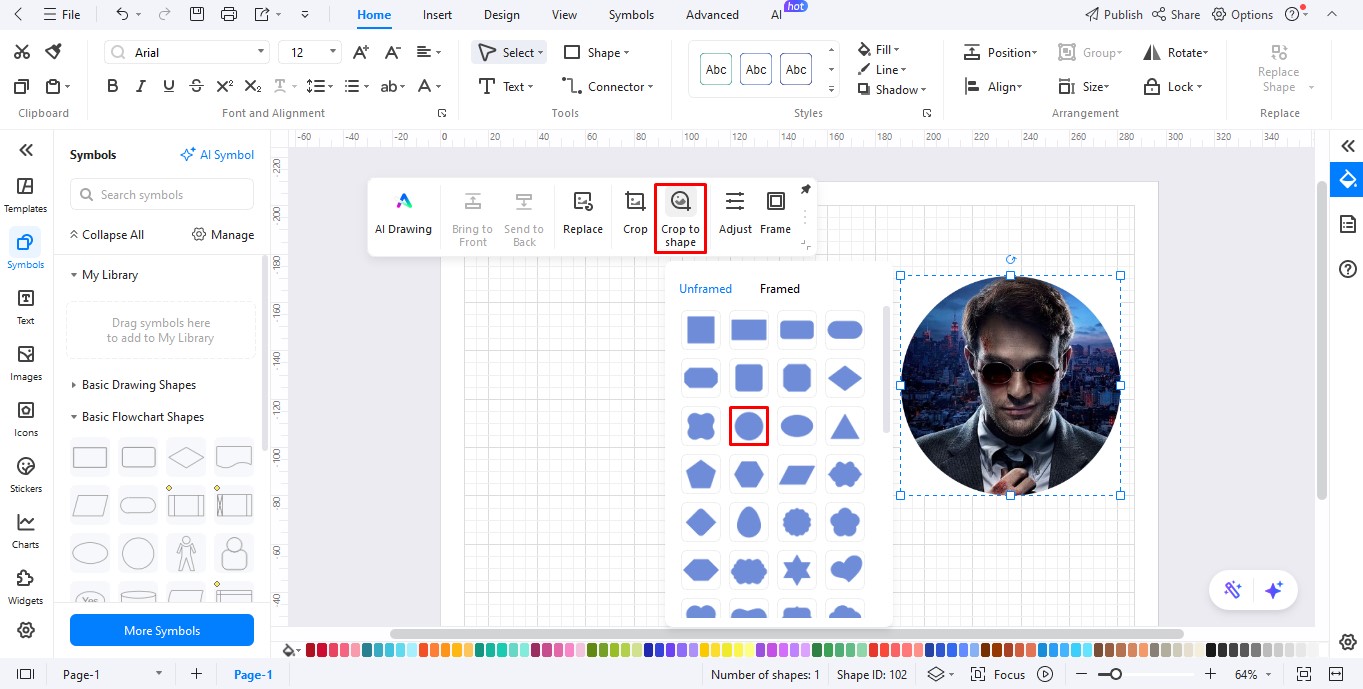1363x689 pixels.
Task: Choose the circle crop shape
Action: point(749,426)
